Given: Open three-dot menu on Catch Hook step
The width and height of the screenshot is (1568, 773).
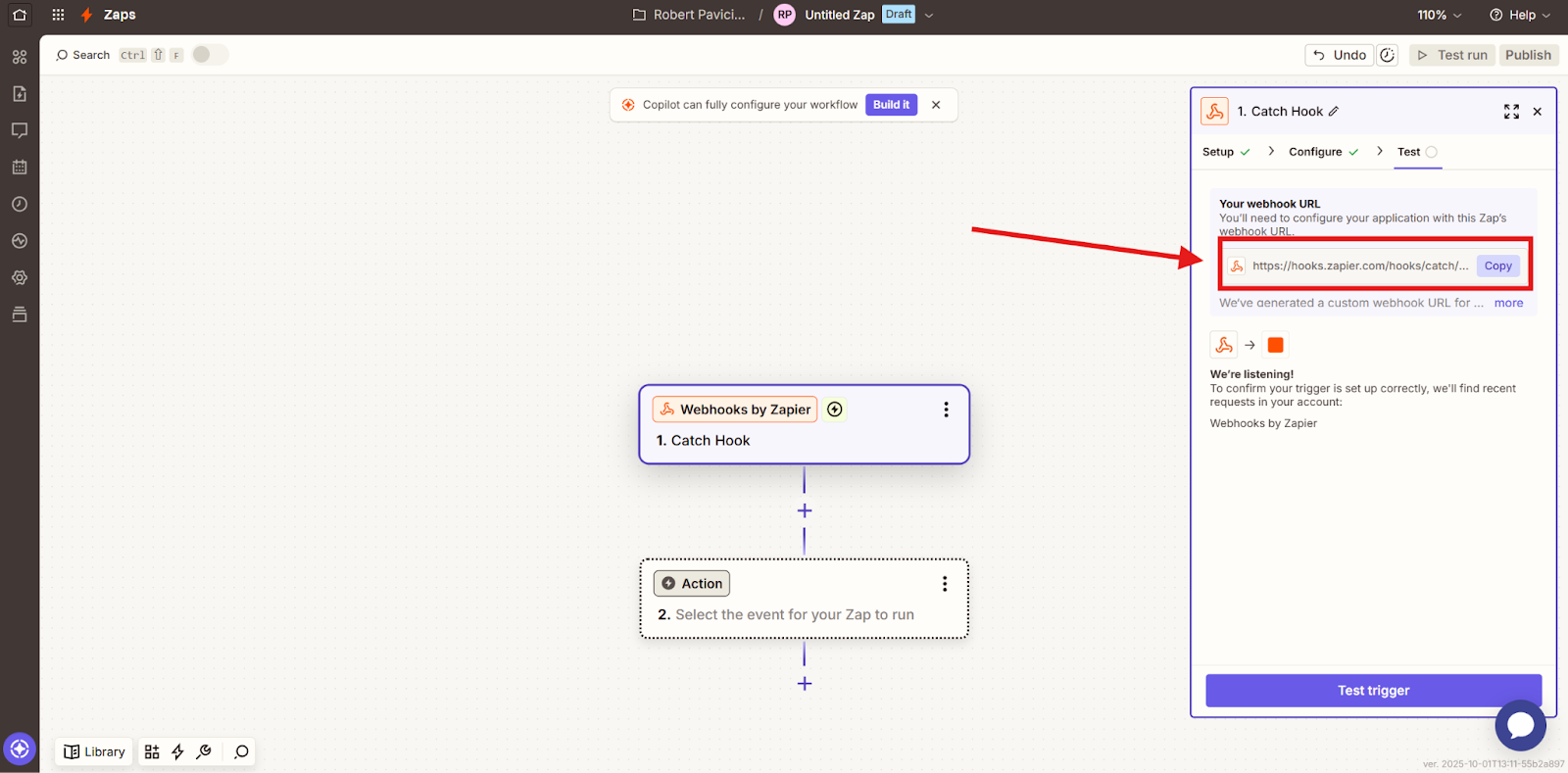Looking at the screenshot, I should click(946, 410).
